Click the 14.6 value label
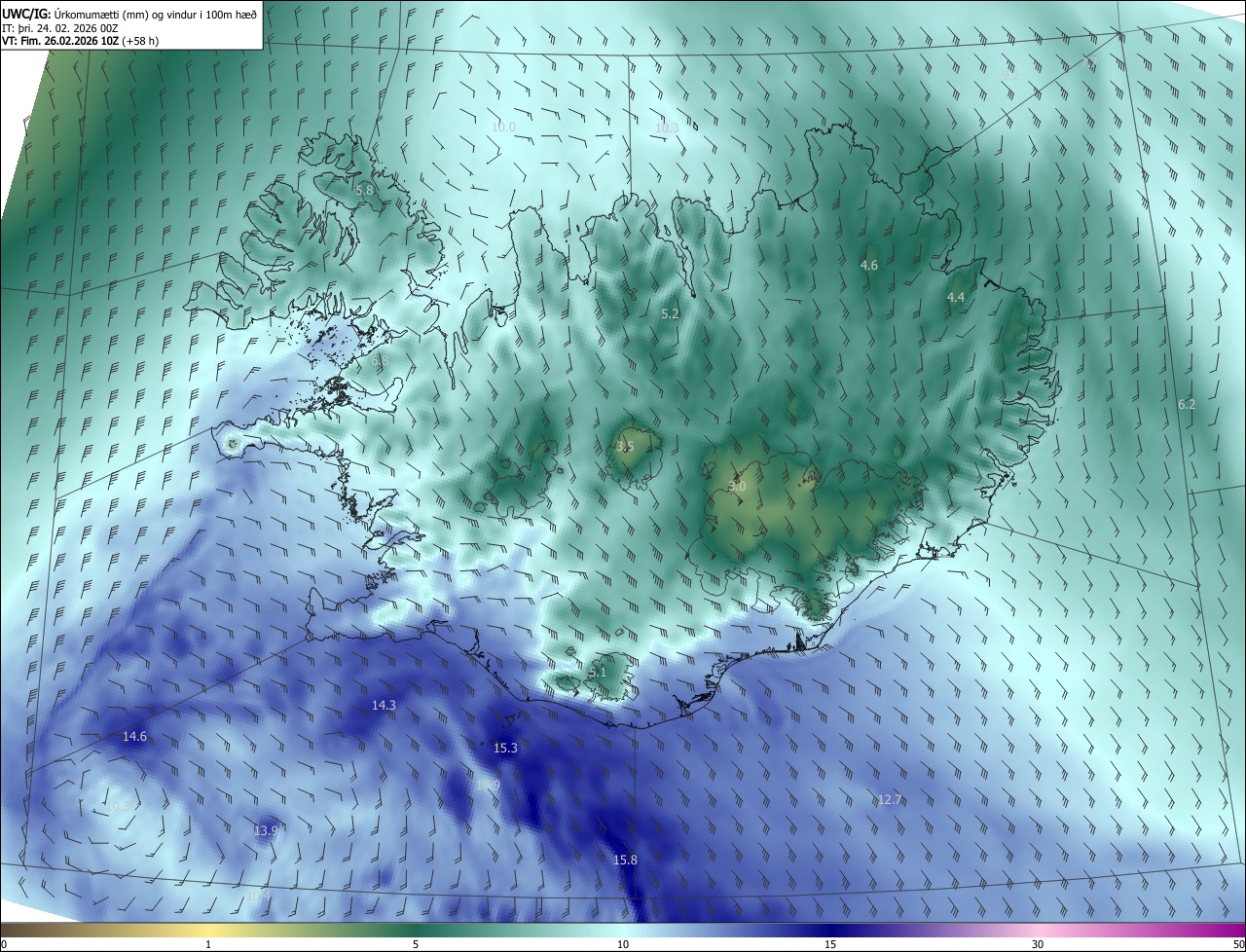 click(x=134, y=737)
